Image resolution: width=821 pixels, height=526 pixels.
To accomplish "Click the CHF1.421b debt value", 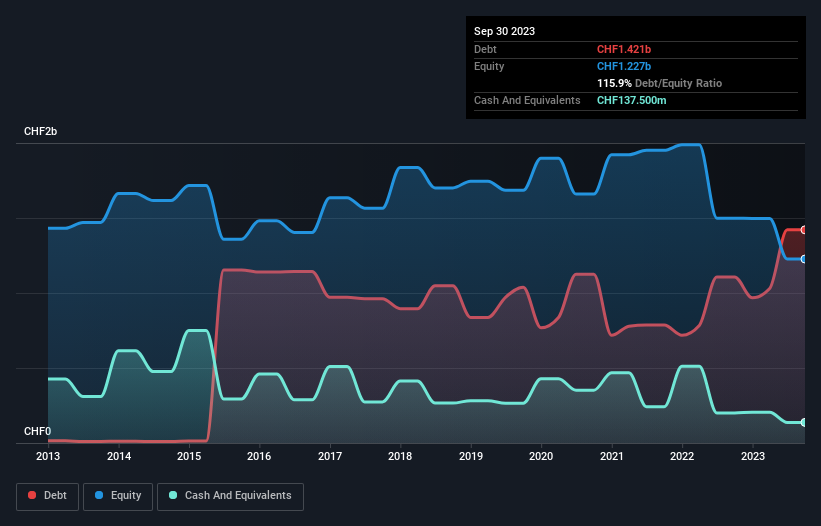I will pyautogui.click(x=624, y=49).
